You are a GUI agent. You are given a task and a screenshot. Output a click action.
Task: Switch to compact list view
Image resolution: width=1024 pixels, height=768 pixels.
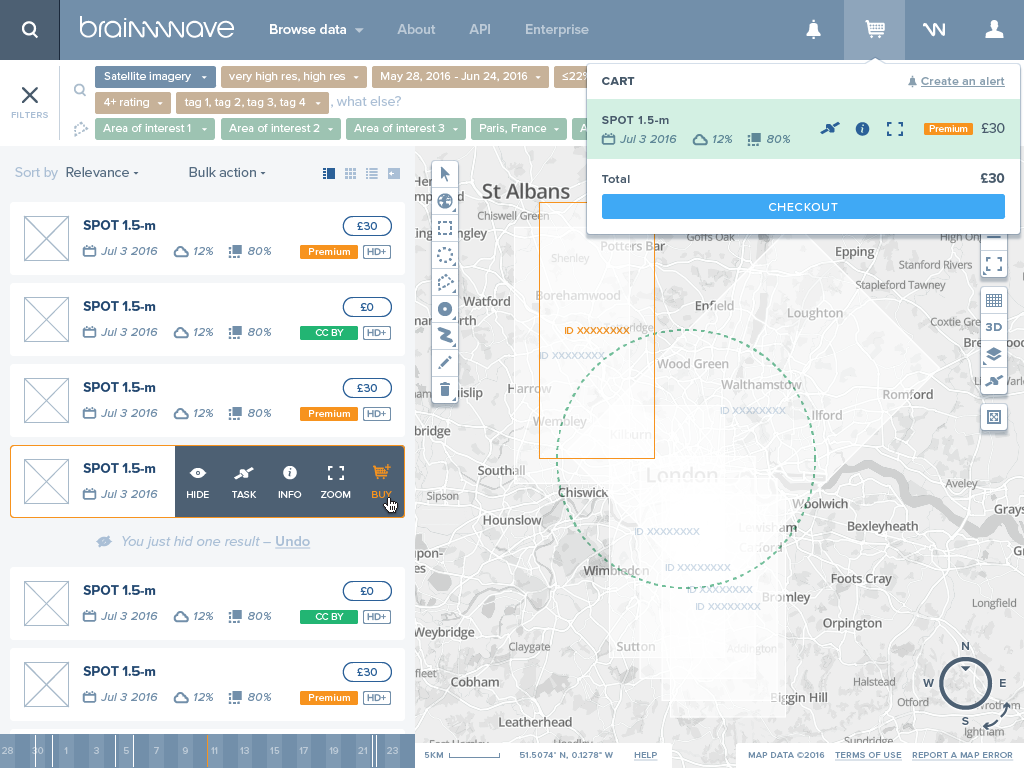coord(372,173)
